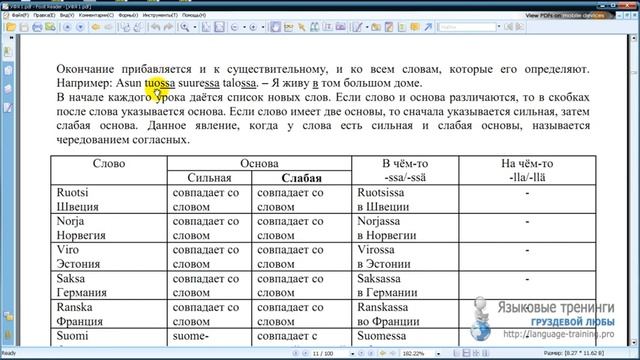Open the Zoom Out dropdown arrow

[x=244, y=27]
